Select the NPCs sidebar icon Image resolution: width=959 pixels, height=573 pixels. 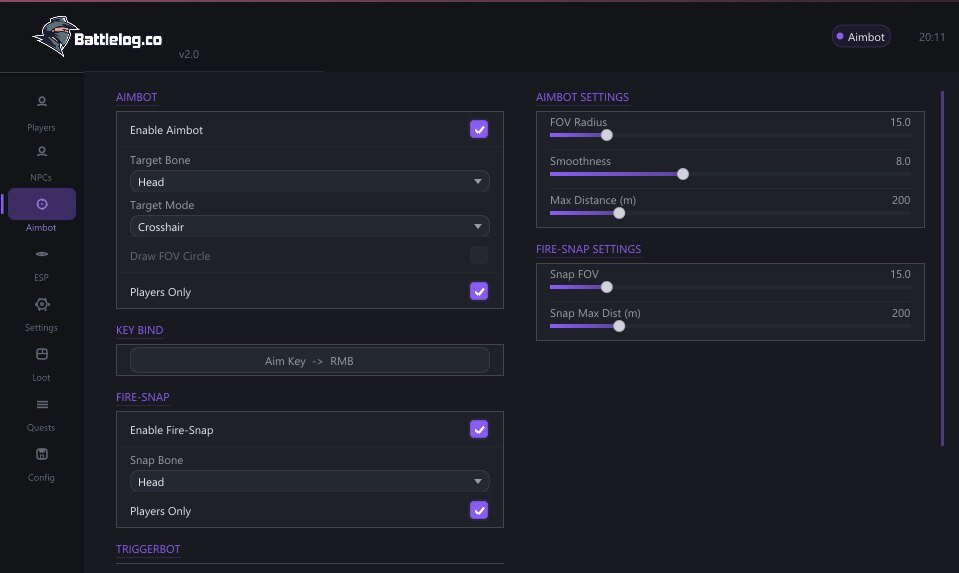[42, 152]
